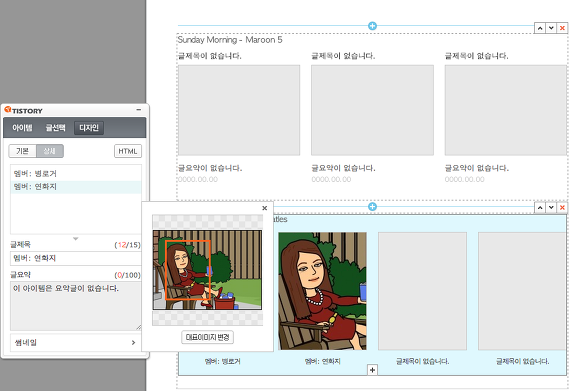Click the 글요약 summary text area
The width and height of the screenshot is (580, 391).
click(x=75, y=306)
